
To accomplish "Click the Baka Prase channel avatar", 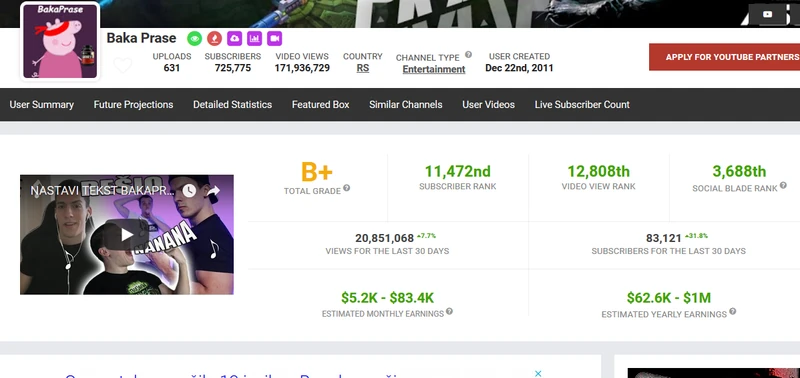I will click(60, 42).
